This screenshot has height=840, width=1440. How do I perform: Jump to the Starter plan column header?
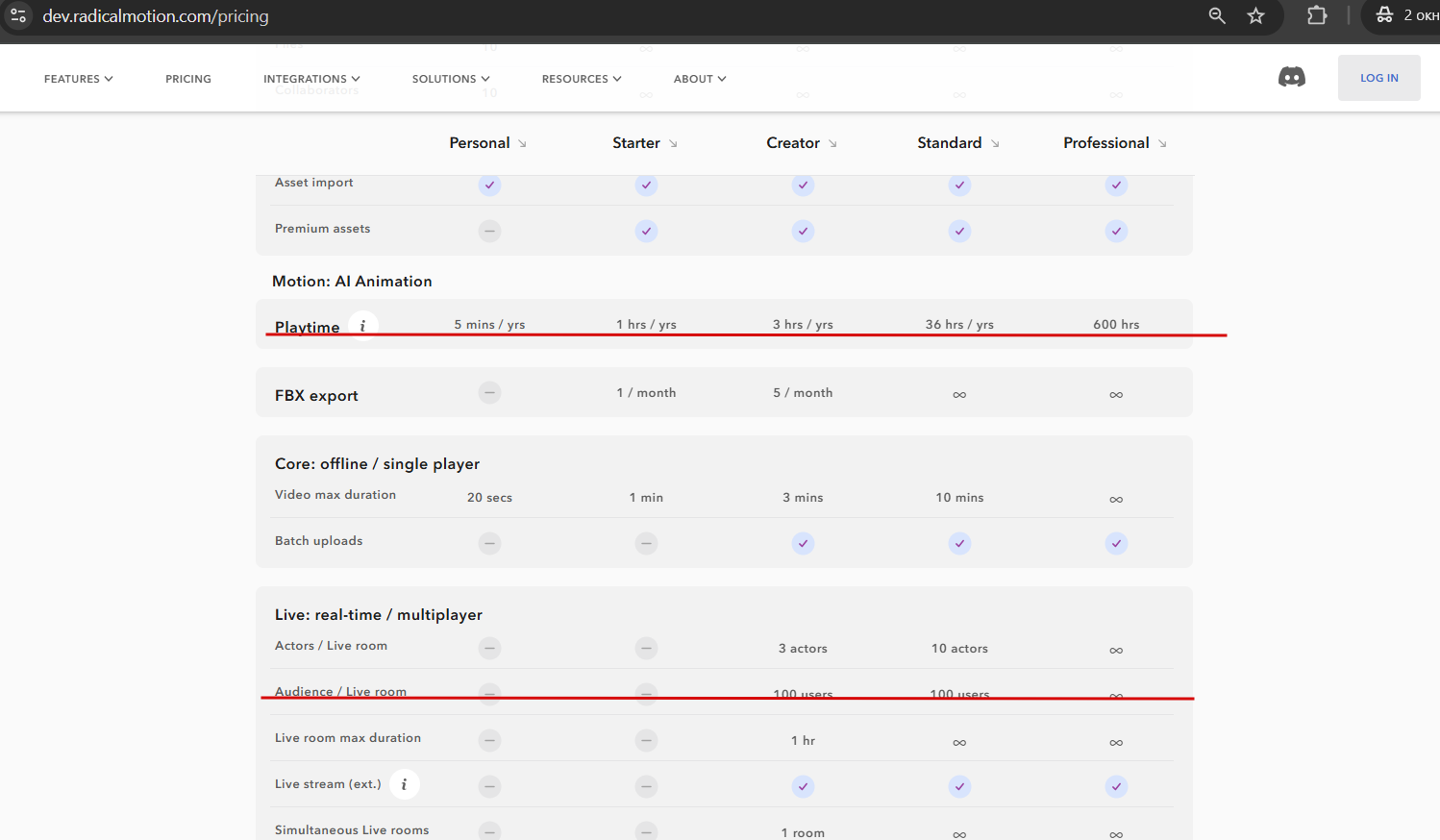645,143
